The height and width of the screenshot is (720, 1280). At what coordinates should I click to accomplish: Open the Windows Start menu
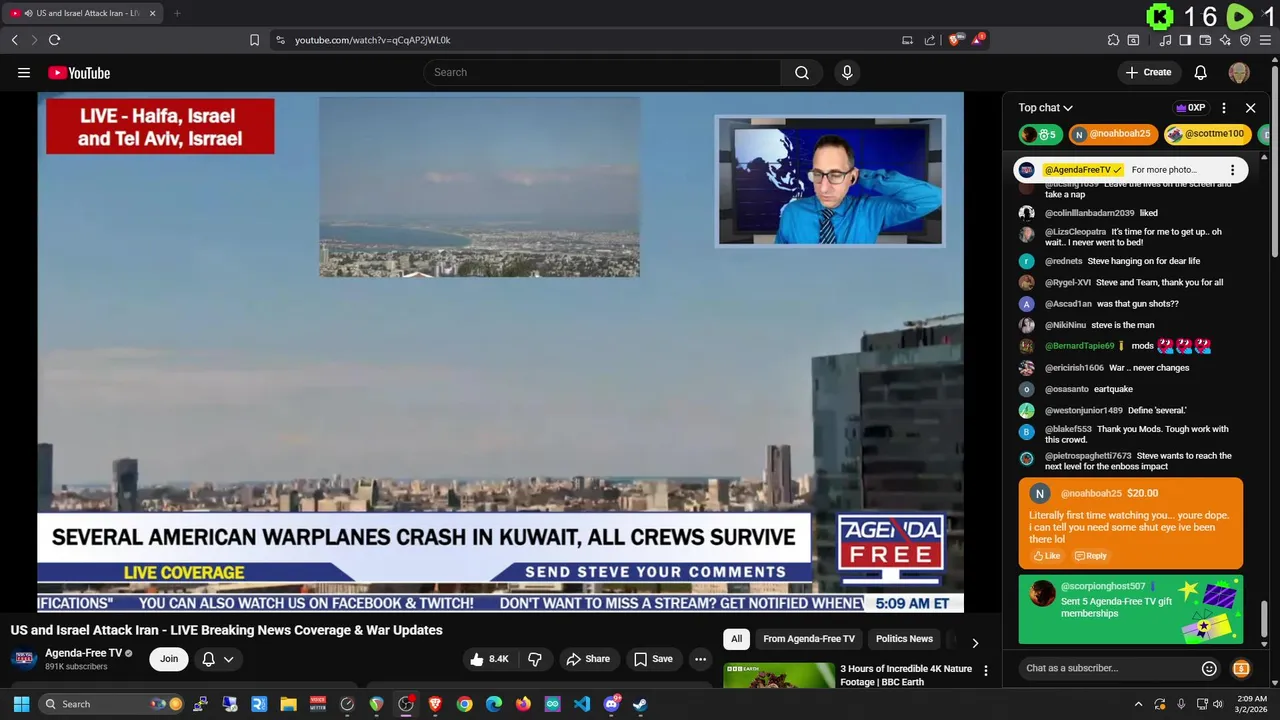coord(21,704)
